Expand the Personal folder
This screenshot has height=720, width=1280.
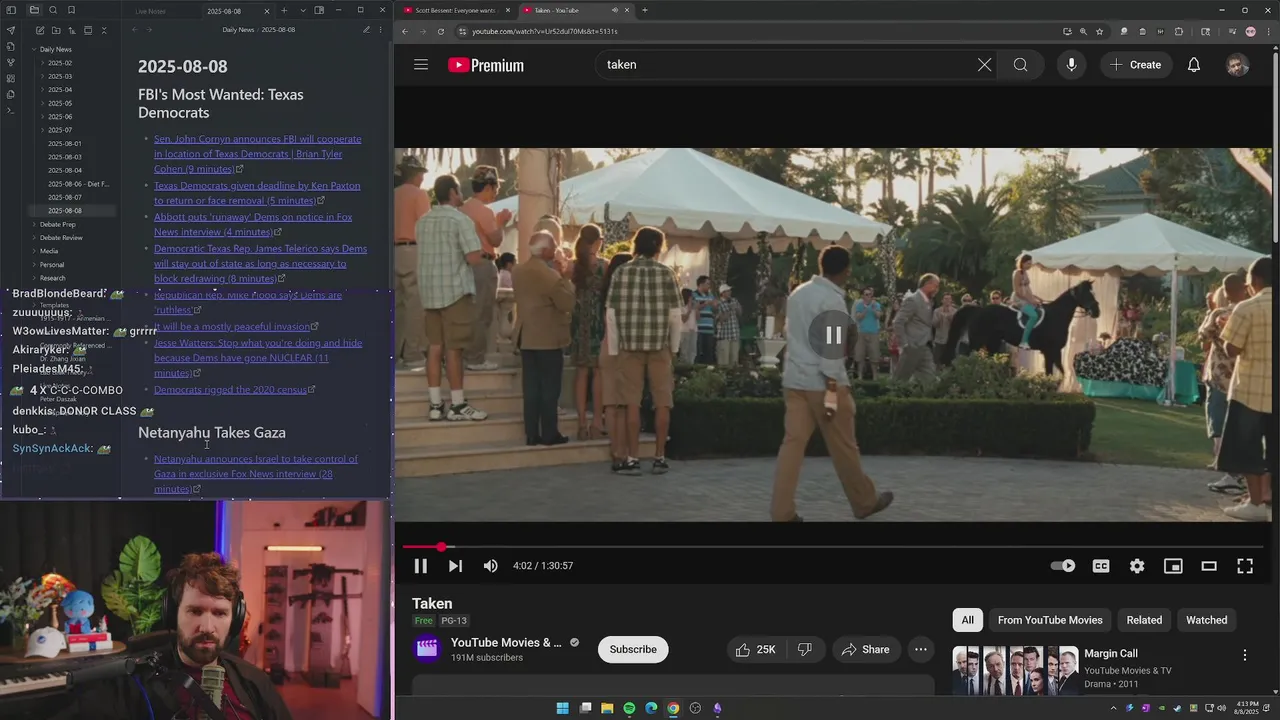51,265
